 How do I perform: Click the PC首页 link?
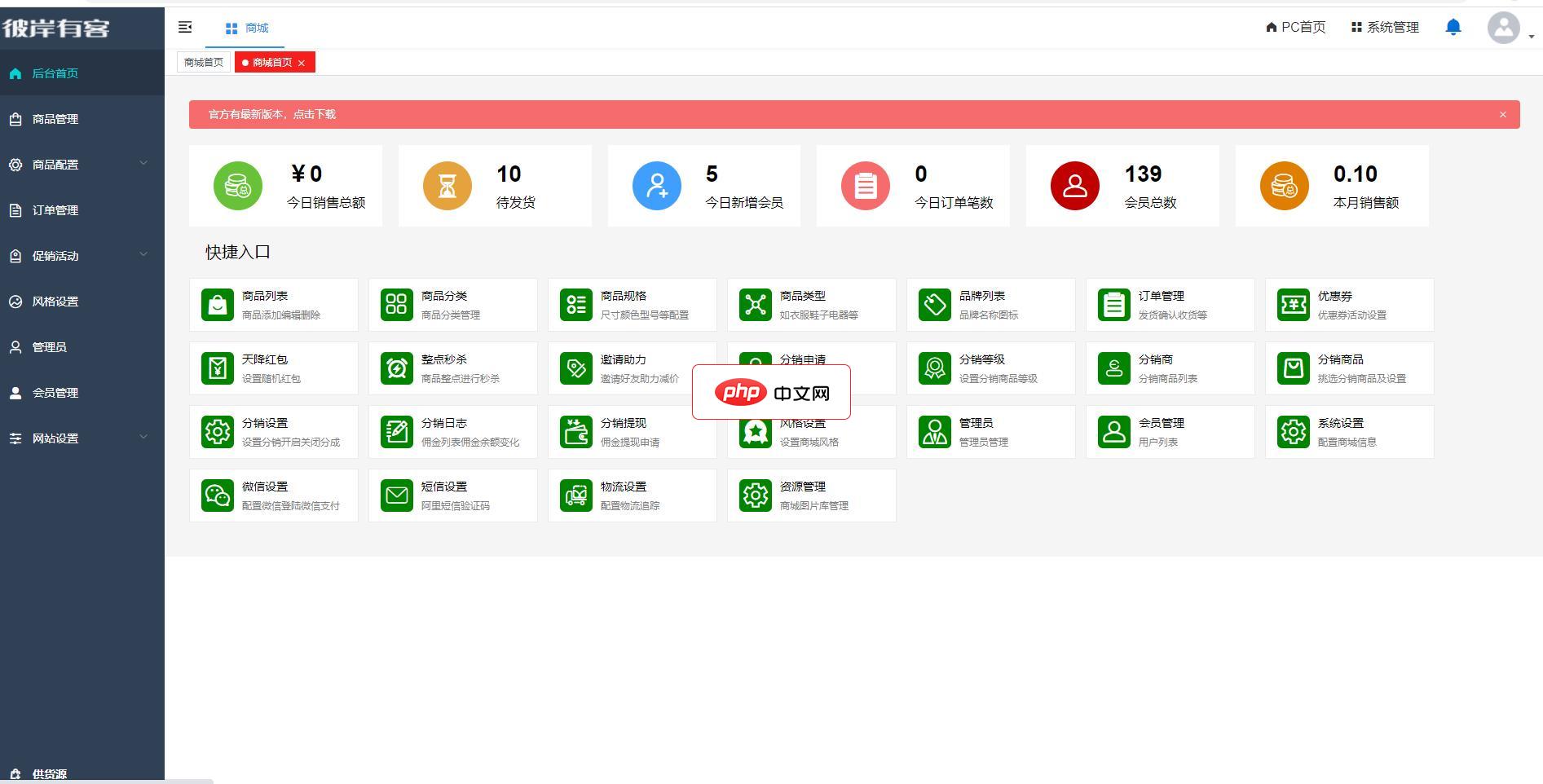pyautogui.click(x=1295, y=28)
